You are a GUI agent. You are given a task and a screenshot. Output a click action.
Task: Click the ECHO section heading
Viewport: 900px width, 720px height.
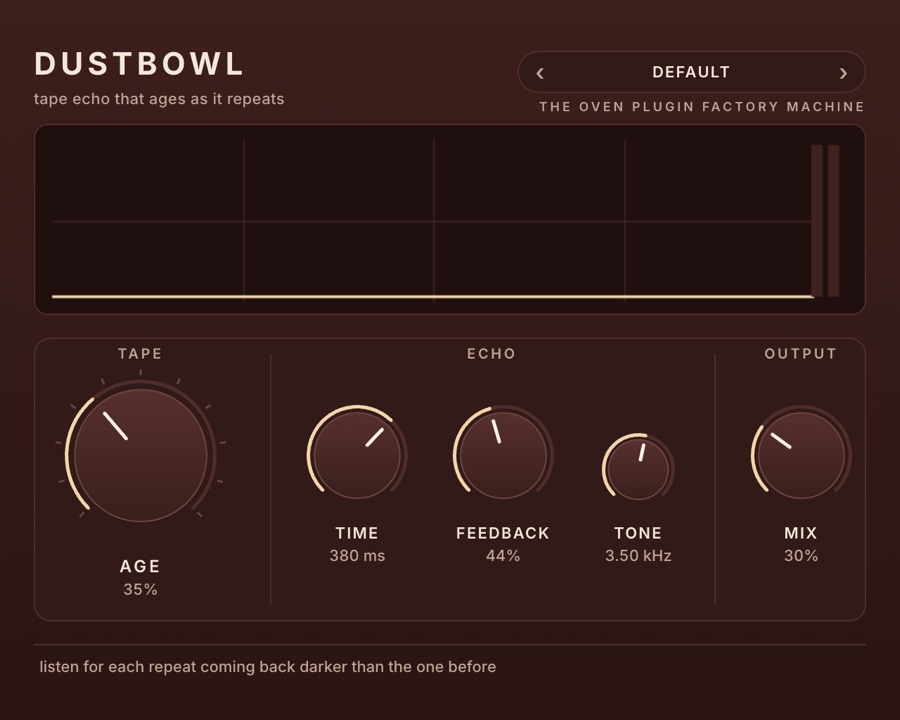(492, 354)
